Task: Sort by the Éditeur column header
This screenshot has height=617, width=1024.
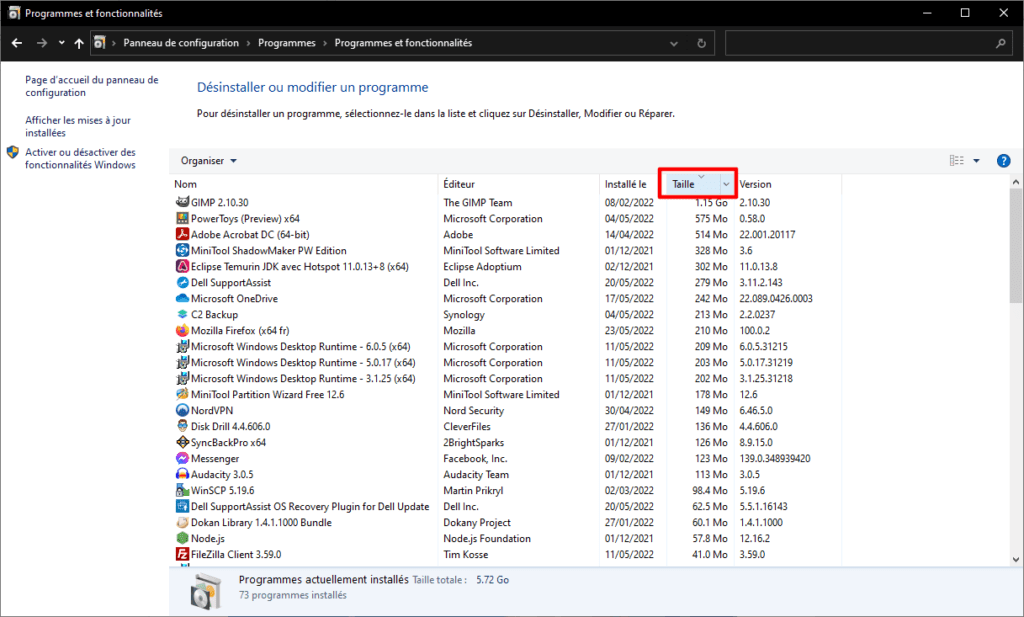Action: [459, 184]
